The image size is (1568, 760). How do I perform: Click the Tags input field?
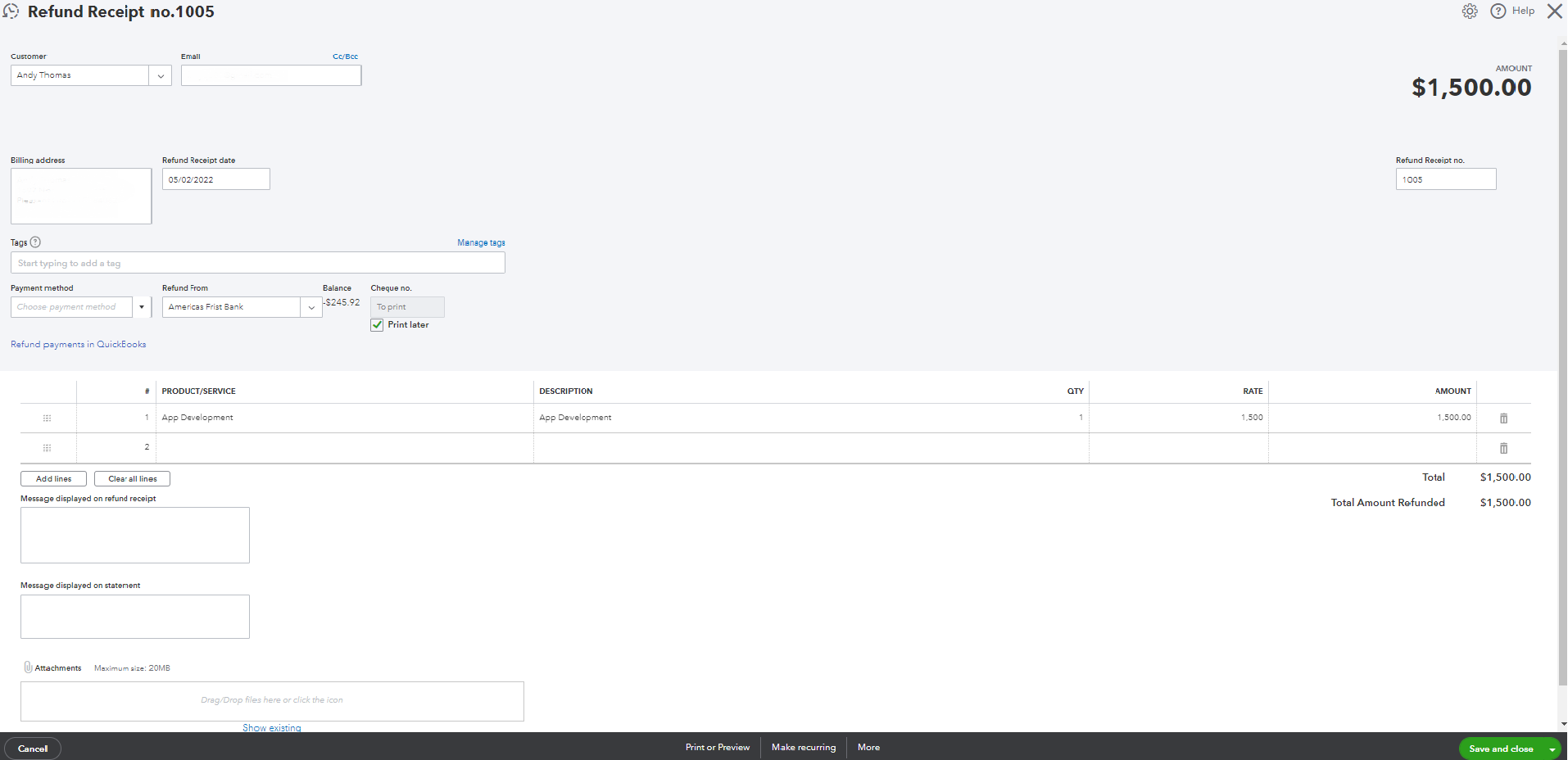pos(258,263)
